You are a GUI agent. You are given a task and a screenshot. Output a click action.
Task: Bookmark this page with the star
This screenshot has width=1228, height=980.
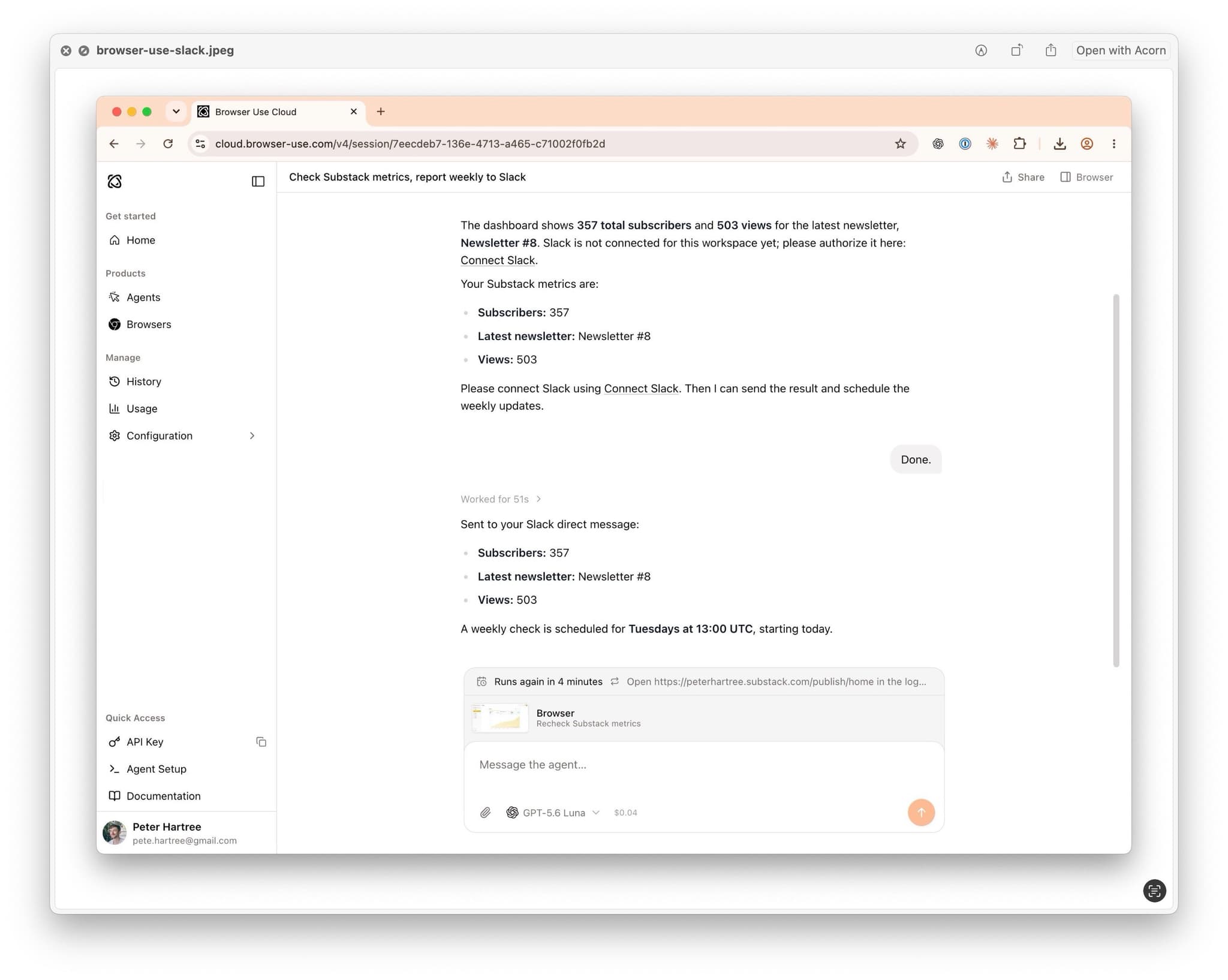coord(900,143)
